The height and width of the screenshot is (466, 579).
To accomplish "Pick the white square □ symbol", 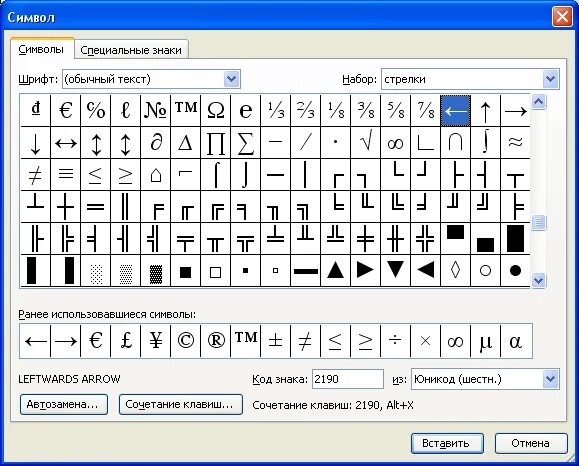I will coord(216,271).
